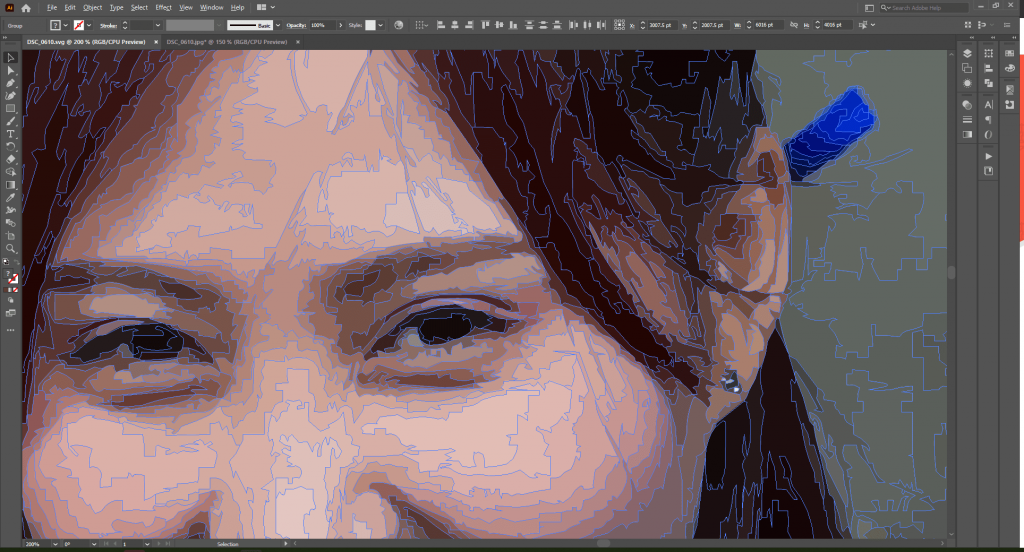Open the Pathfinder panel icon
The height and width of the screenshot is (552, 1024).
pos(989,84)
